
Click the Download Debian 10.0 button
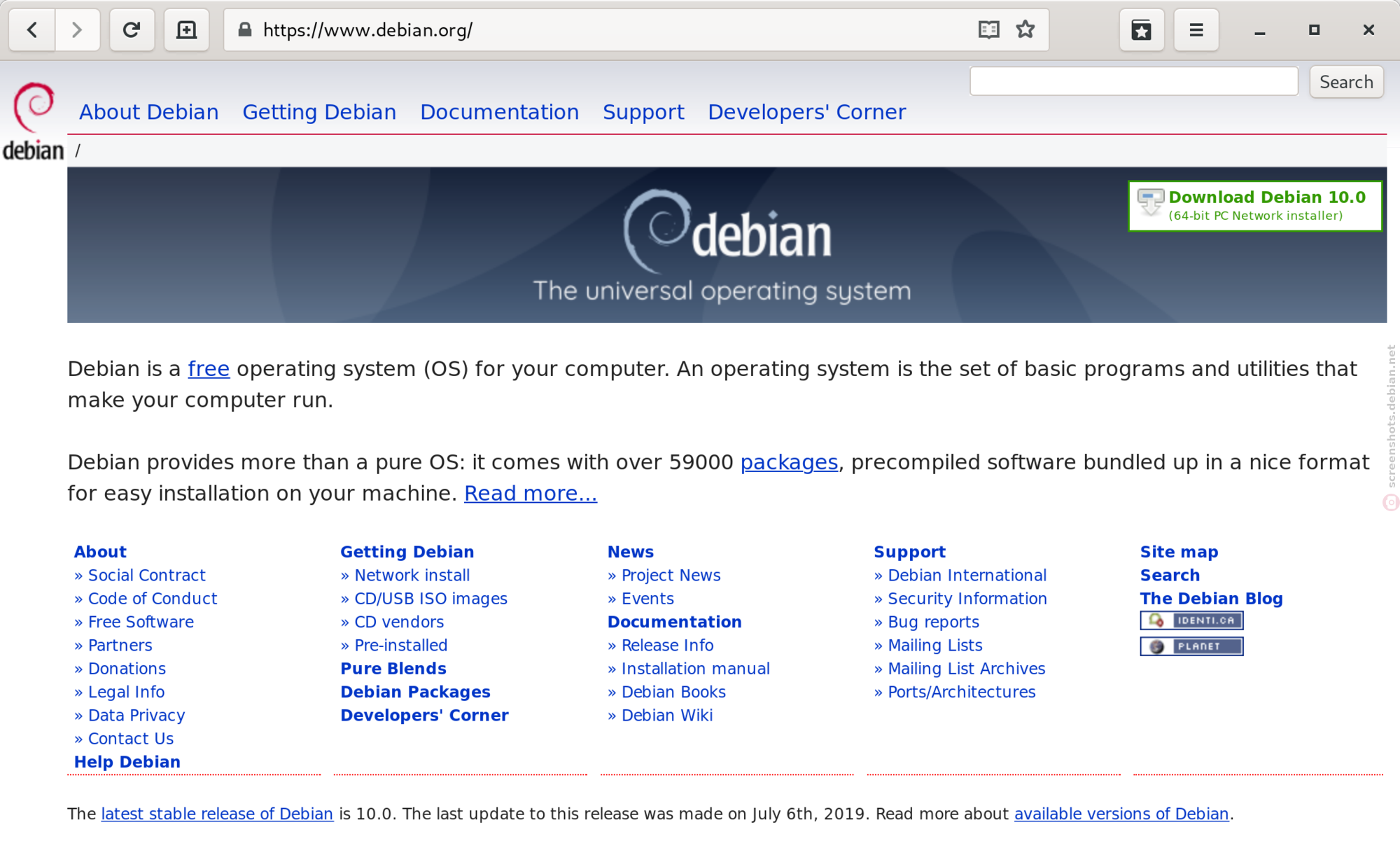coord(1255,206)
